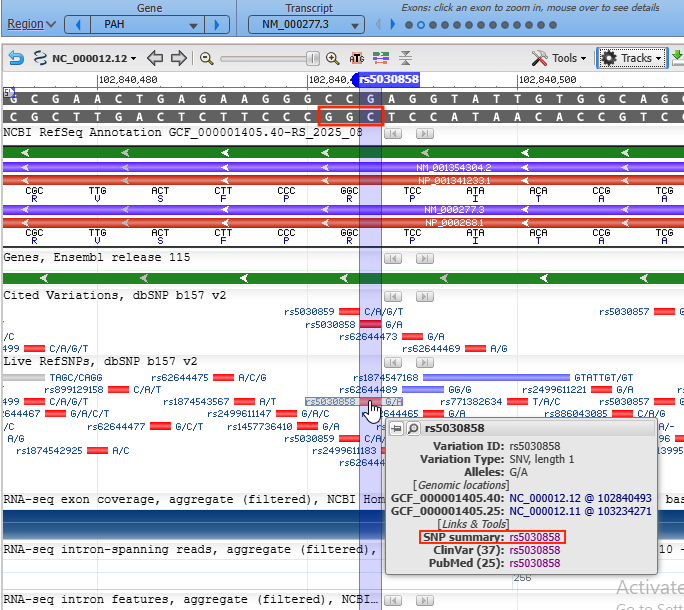The height and width of the screenshot is (610, 684).
Task: Zoom to sequence level with the ATG icon
Action: [x=356, y=58]
